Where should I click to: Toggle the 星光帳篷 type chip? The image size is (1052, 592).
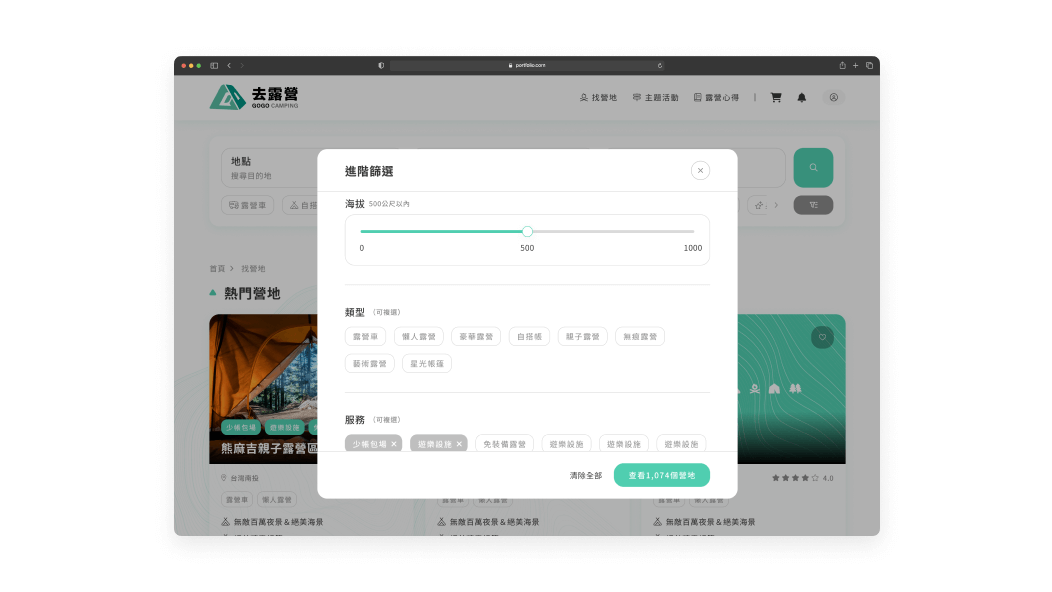tap(427, 364)
